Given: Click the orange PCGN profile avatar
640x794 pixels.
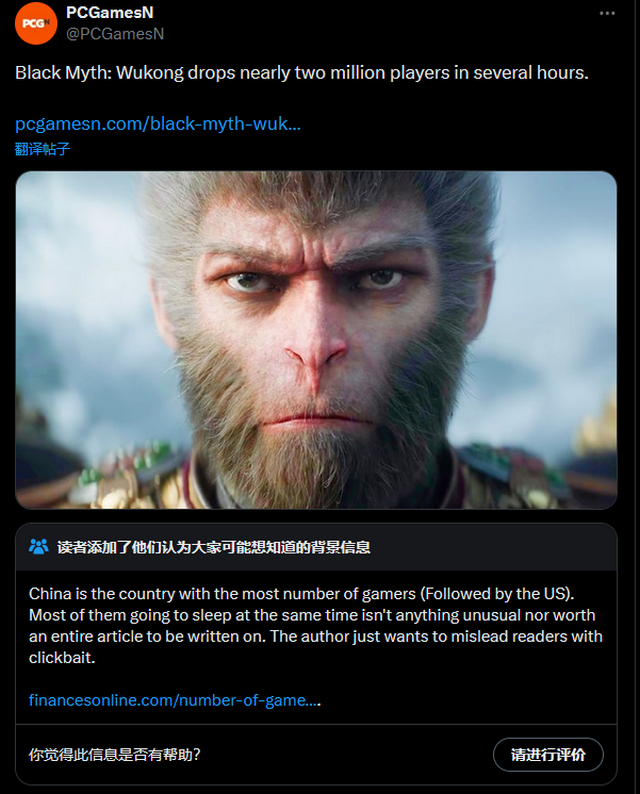Looking at the screenshot, I should (x=36, y=23).
